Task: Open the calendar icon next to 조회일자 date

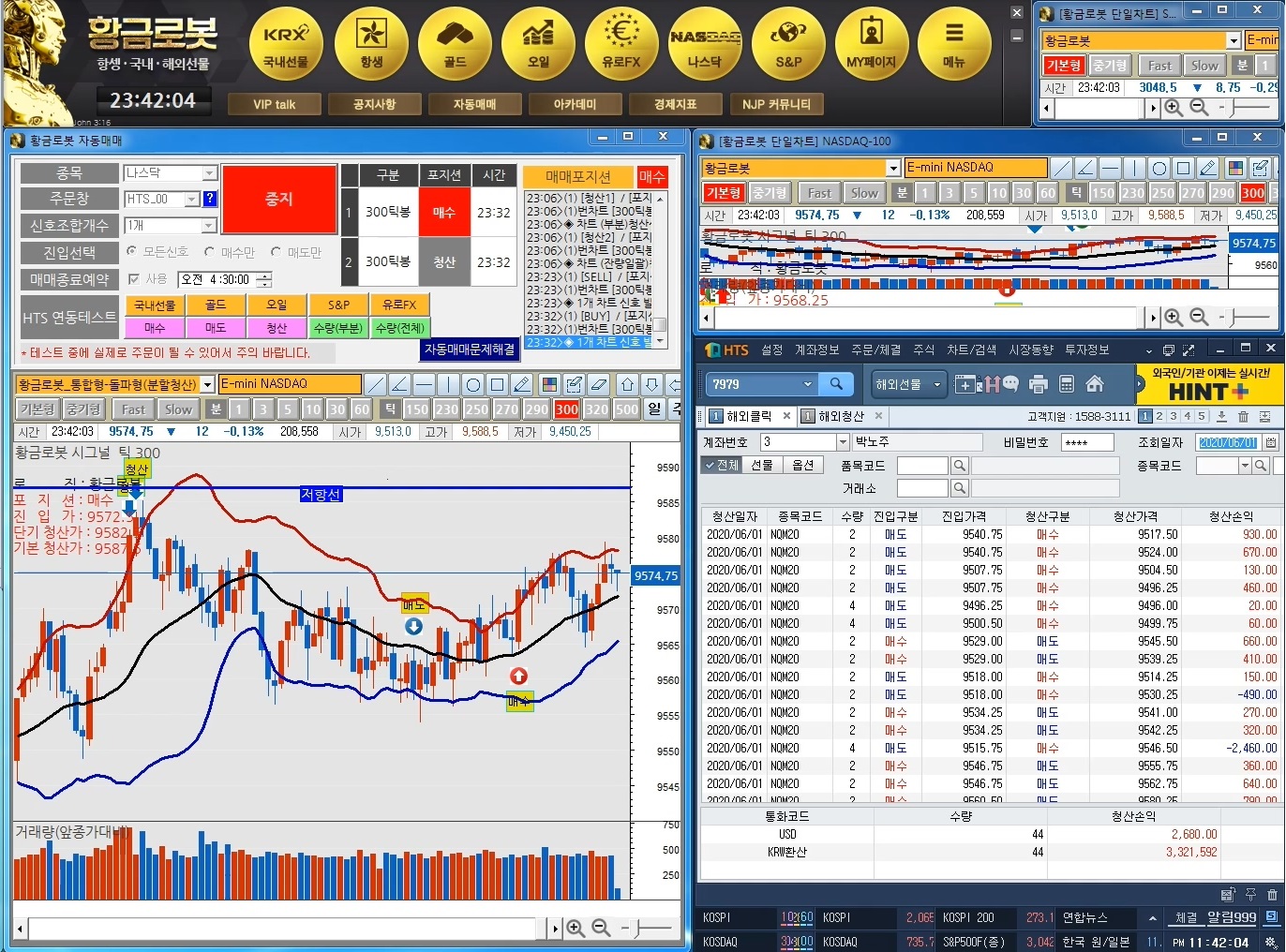Action: click(1271, 442)
